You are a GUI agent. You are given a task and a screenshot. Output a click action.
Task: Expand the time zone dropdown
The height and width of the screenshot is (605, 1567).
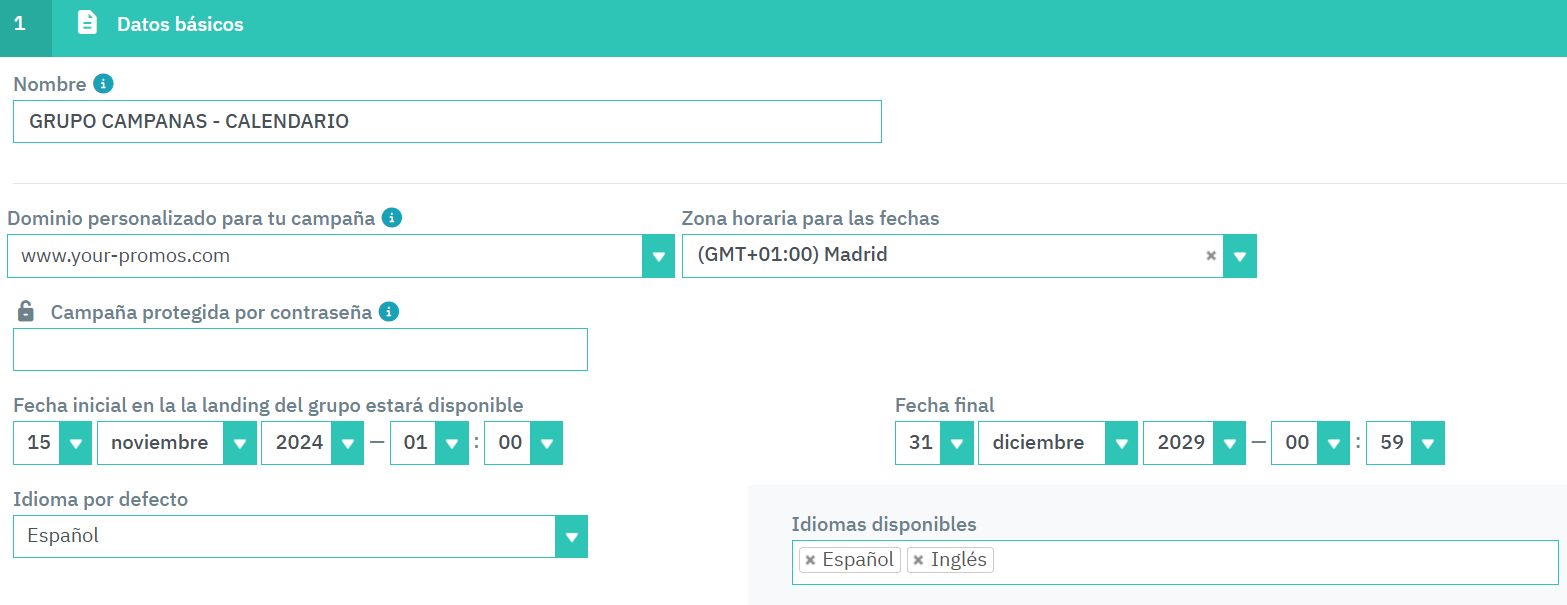pyautogui.click(x=1240, y=256)
